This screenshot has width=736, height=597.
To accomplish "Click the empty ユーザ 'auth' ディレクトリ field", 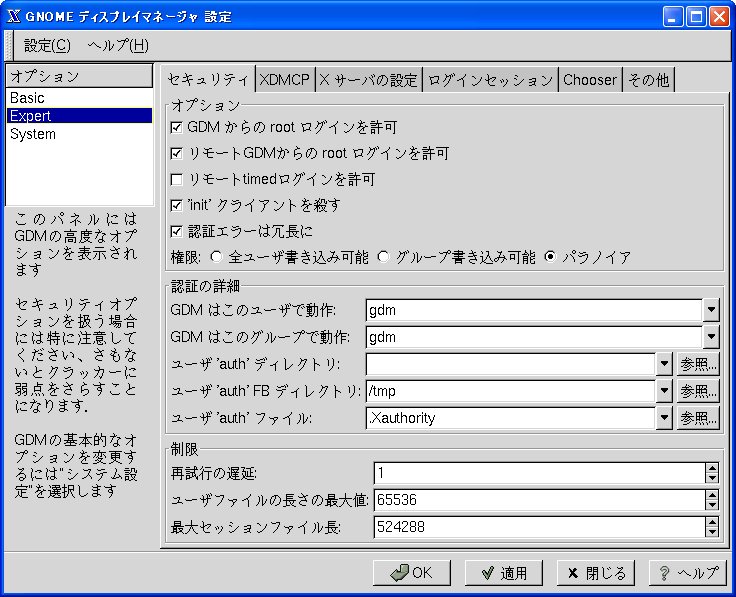I will (511, 364).
